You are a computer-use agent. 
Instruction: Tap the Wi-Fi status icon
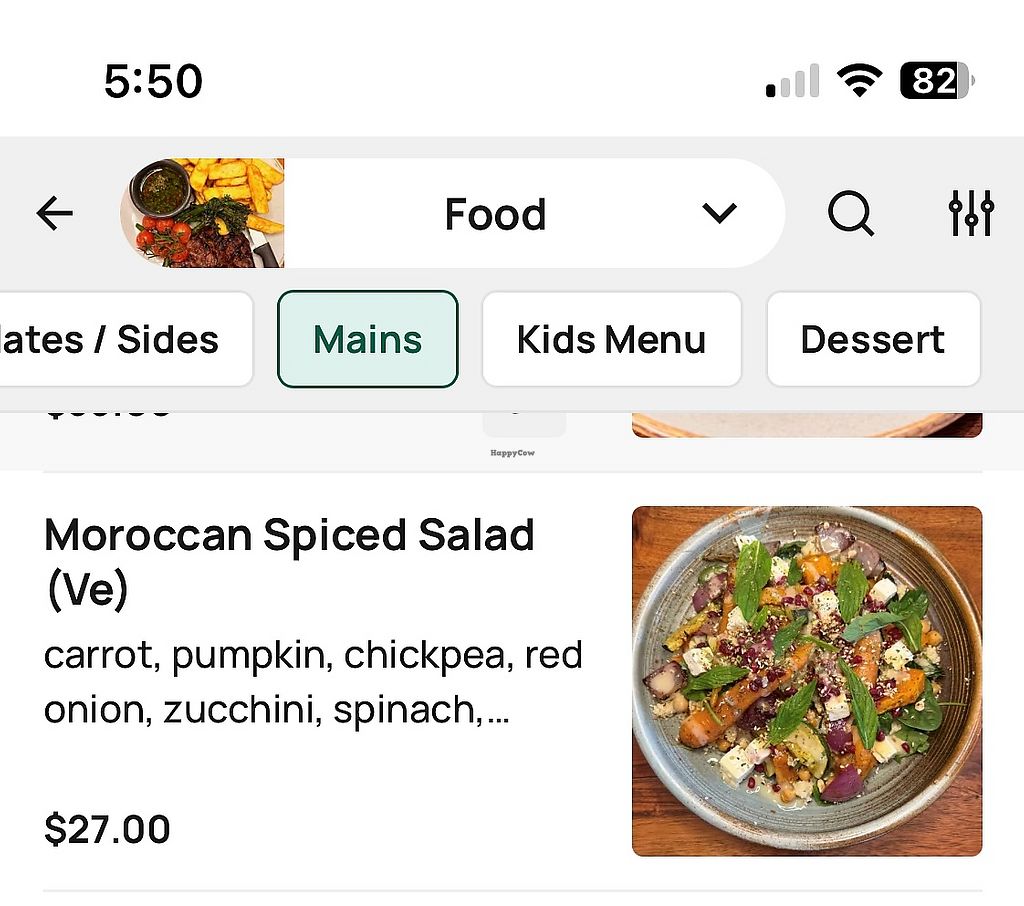(859, 81)
